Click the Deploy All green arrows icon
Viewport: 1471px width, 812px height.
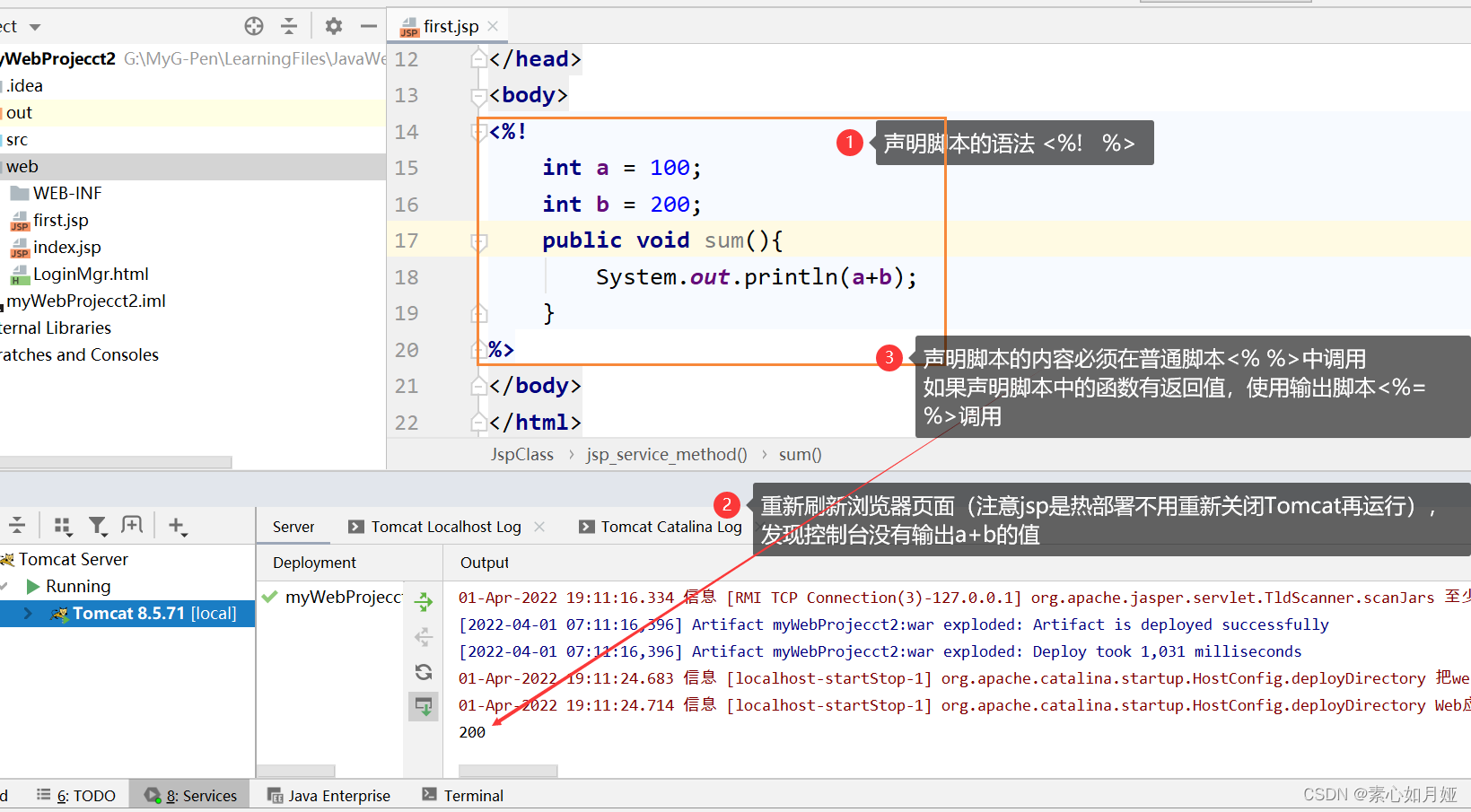tap(424, 602)
